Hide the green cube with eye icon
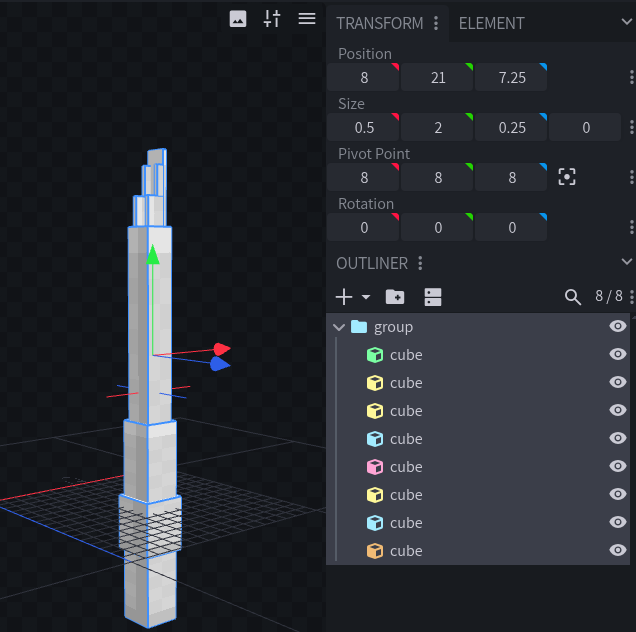The width and height of the screenshot is (636, 632). click(x=618, y=354)
